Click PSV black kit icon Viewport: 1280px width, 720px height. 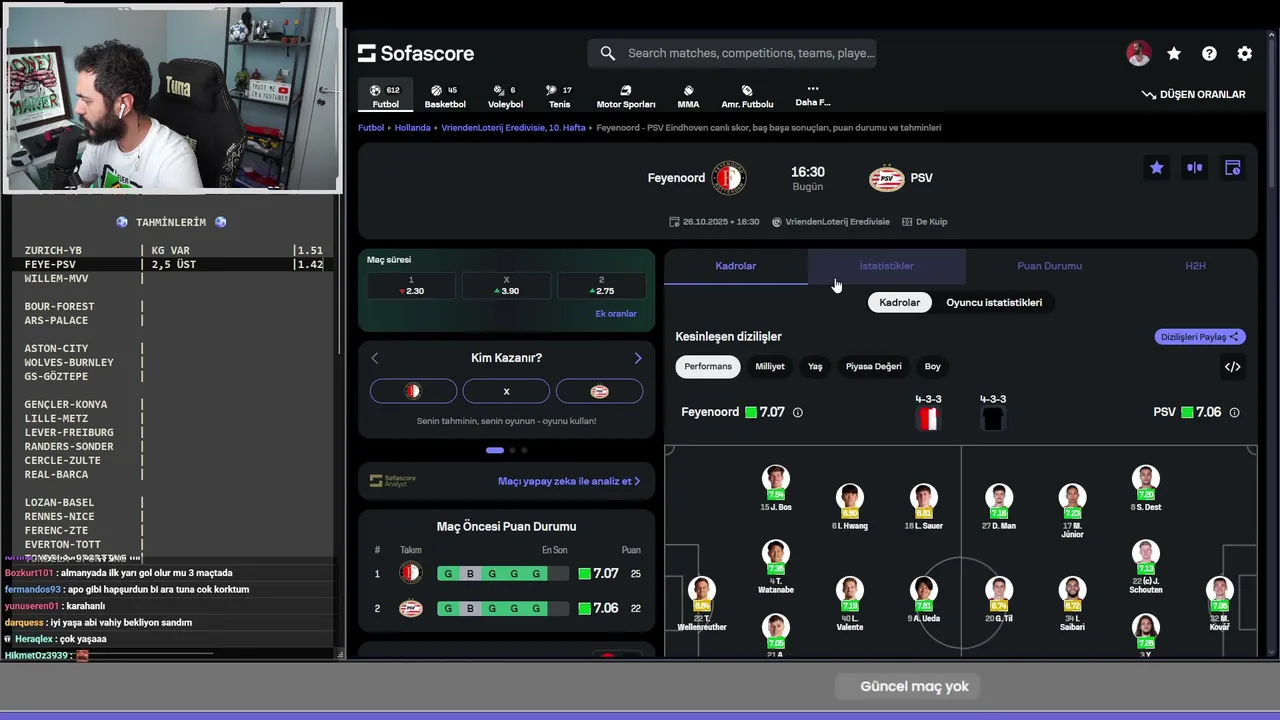[992, 419]
